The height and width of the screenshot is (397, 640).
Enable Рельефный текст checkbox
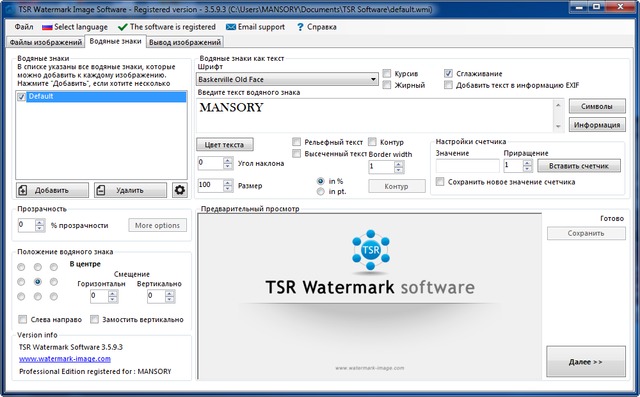pyautogui.click(x=296, y=142)
